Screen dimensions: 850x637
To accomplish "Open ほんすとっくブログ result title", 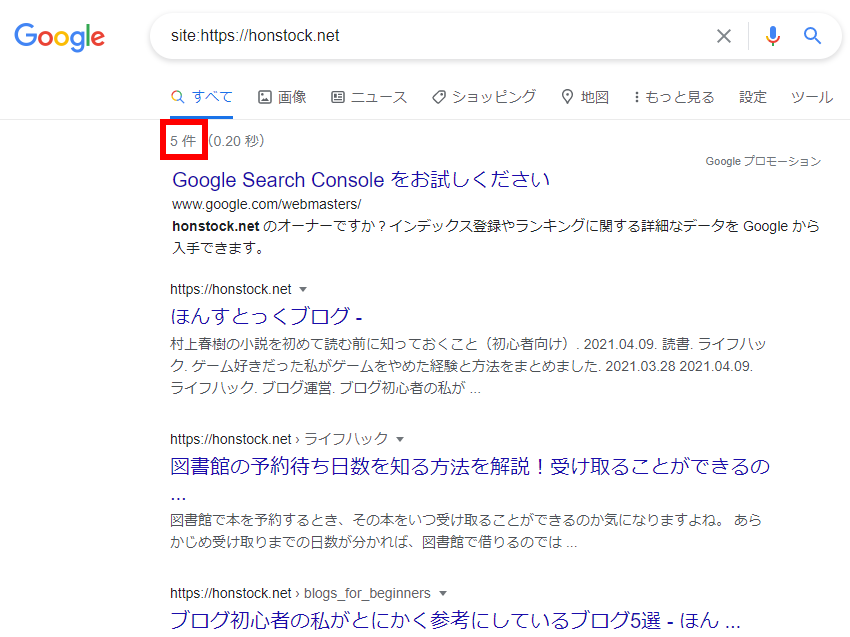I will (266, 316).
